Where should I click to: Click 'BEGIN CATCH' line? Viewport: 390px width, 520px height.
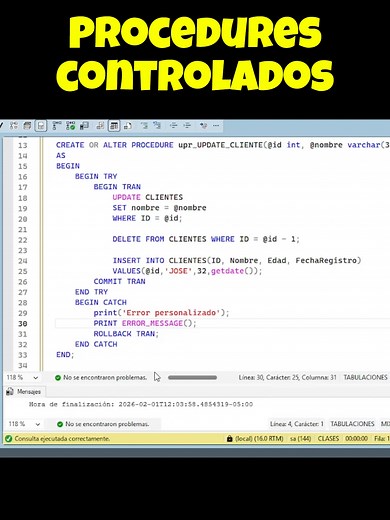pos(101,302)
